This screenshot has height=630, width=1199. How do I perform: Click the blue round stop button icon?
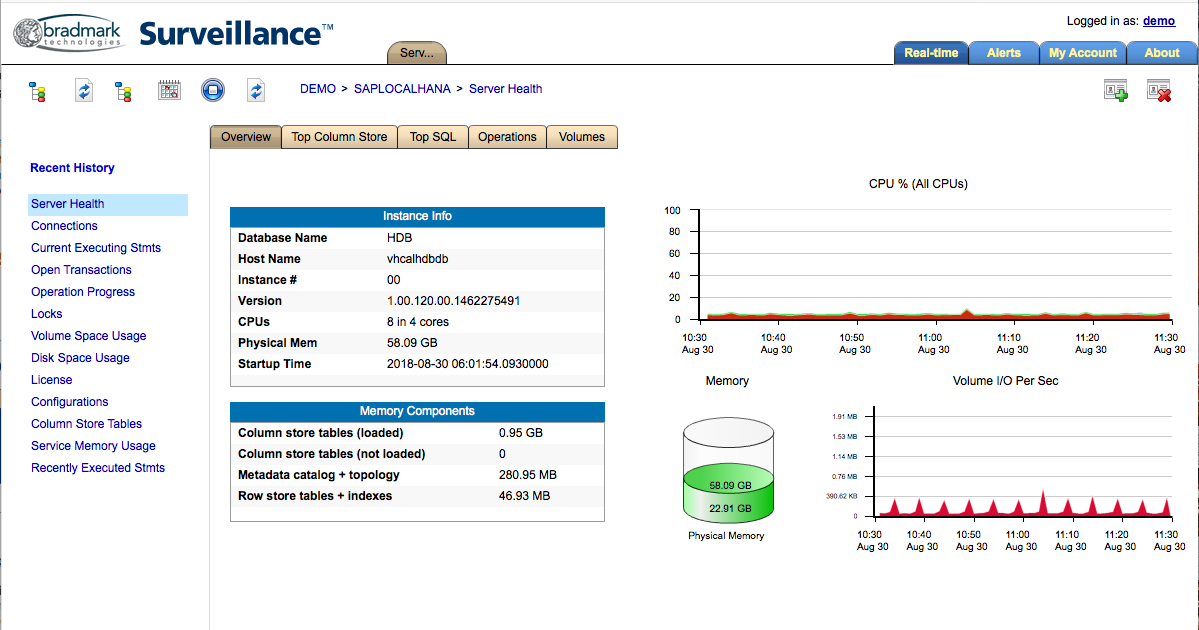click(x=213, y=90)
